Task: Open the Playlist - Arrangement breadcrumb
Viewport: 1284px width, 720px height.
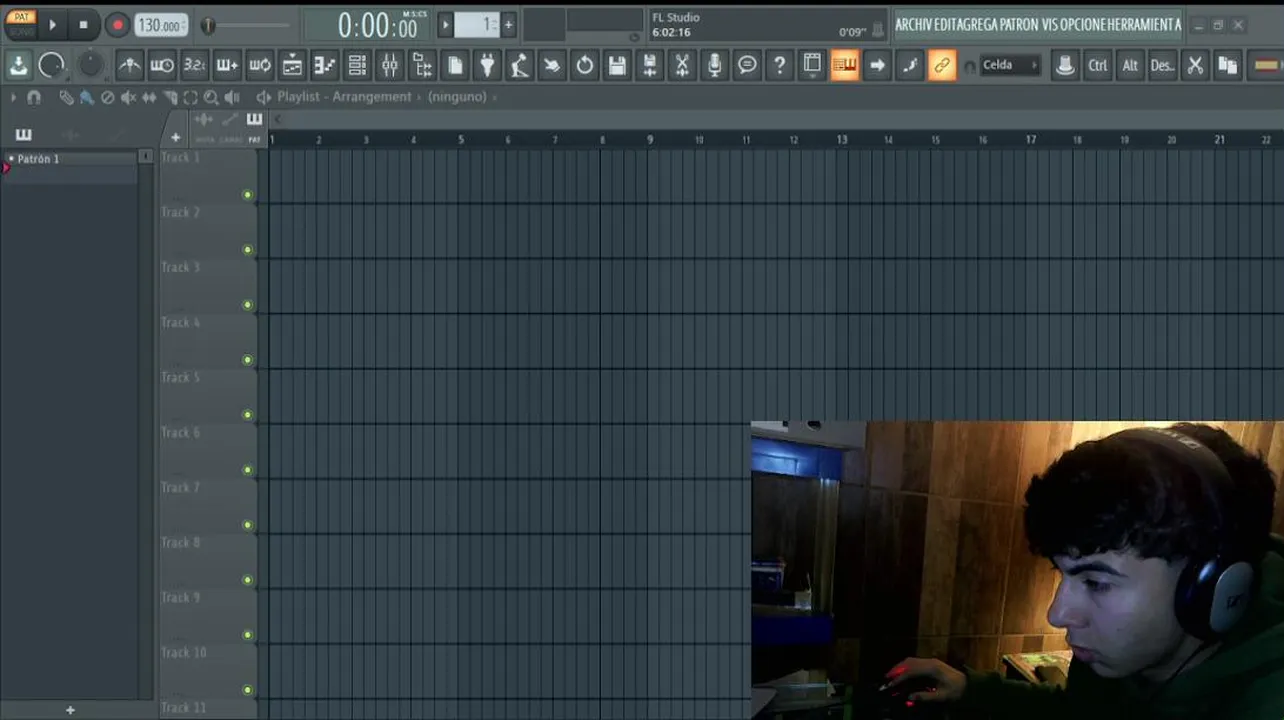Action: [344, 97]
